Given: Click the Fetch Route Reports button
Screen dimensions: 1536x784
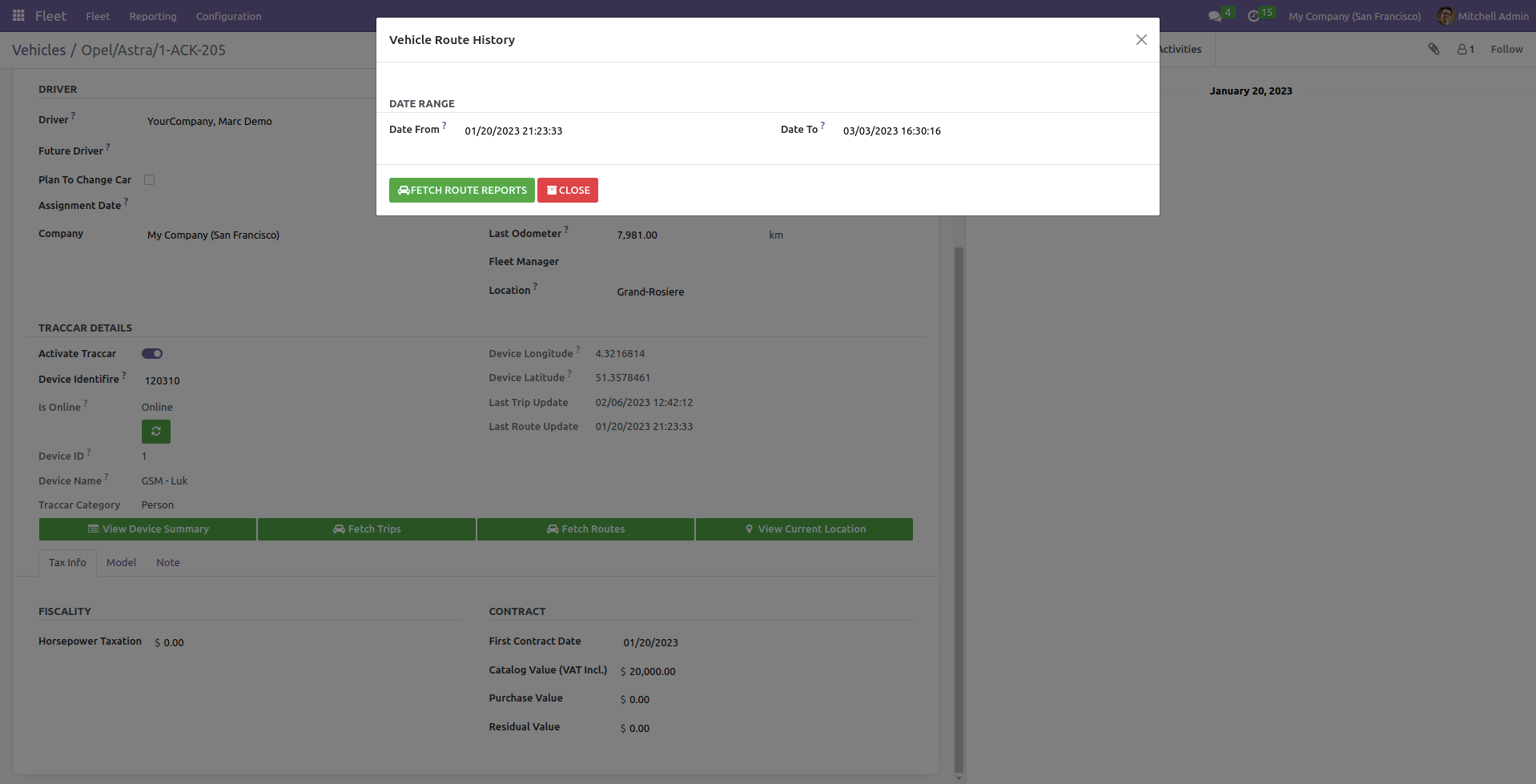Looking at the screenshot, I should click(461, 191).
